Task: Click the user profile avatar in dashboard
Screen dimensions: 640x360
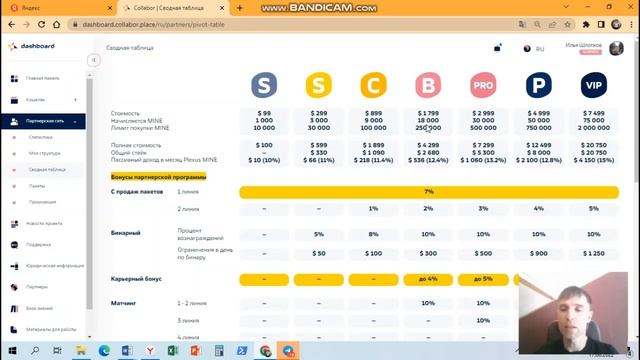Action: click(616, 48)
